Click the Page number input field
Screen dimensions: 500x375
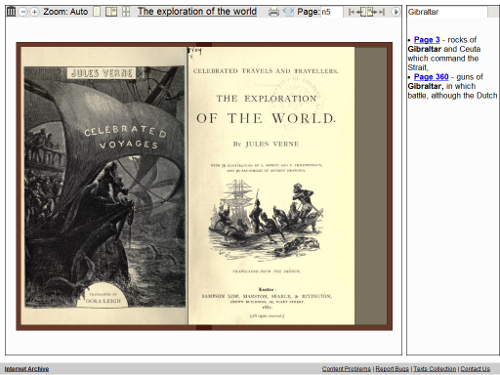click(332, 12)
